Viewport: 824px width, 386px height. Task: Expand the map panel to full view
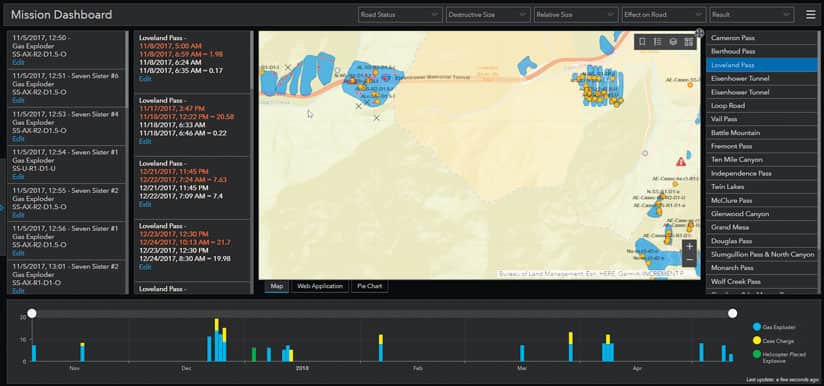tap(699, 33)
